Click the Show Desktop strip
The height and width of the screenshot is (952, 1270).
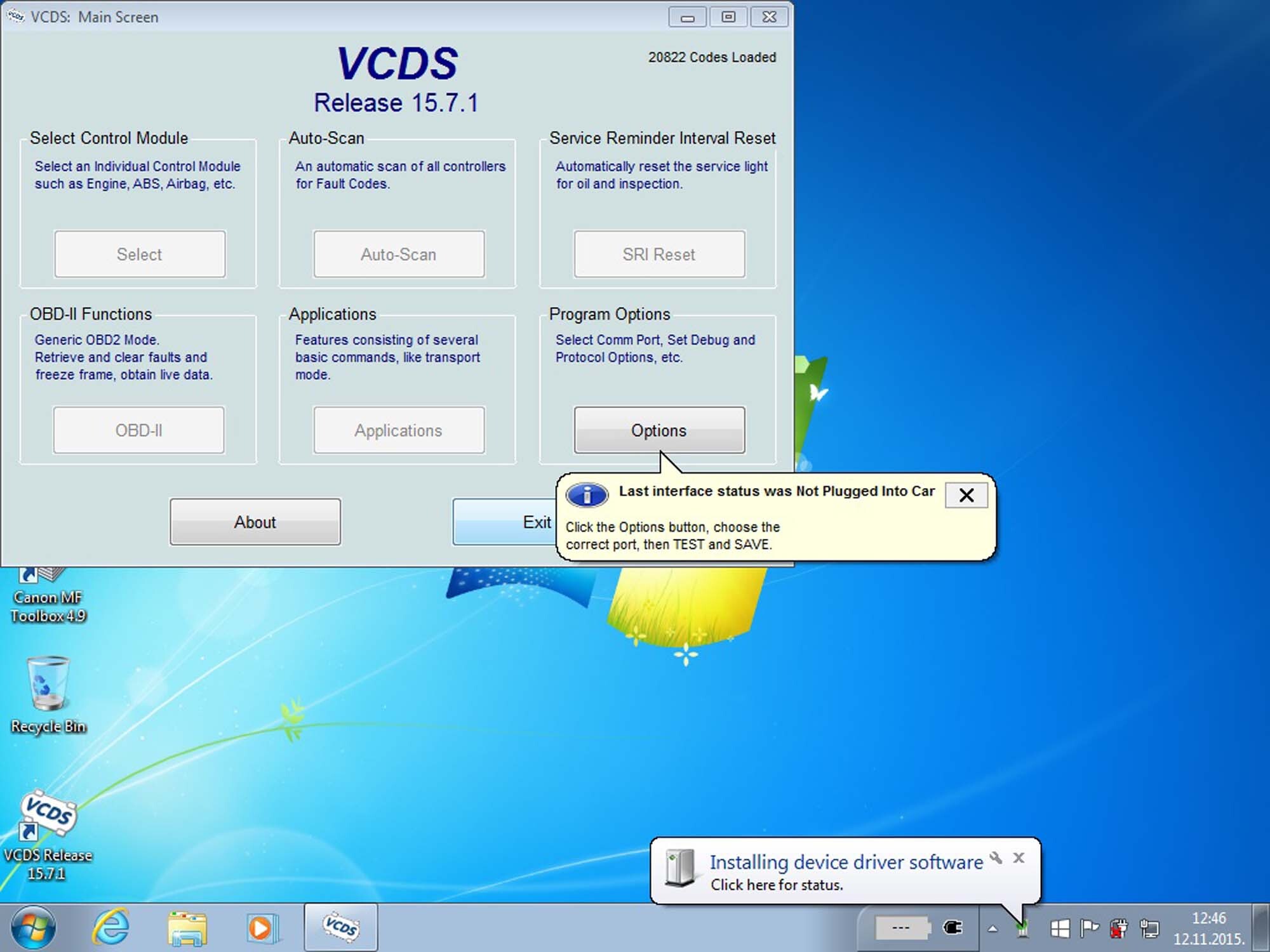[x=1260, y=927]
